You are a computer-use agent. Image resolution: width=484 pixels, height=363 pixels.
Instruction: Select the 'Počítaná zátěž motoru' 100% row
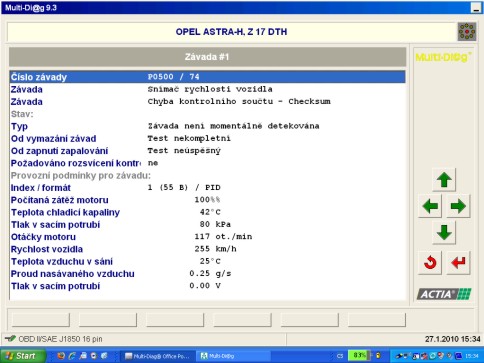(x=208, y=200)
